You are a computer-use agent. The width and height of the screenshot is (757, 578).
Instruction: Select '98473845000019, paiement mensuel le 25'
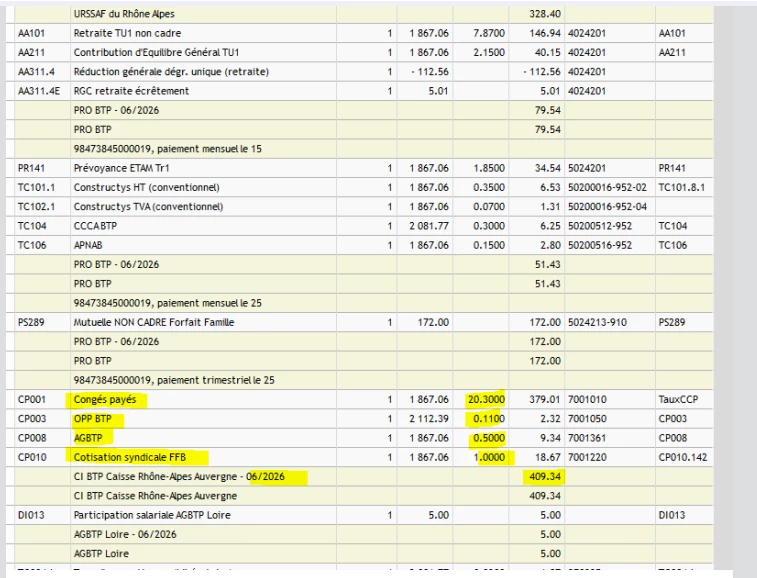click(x=168, y=303)
